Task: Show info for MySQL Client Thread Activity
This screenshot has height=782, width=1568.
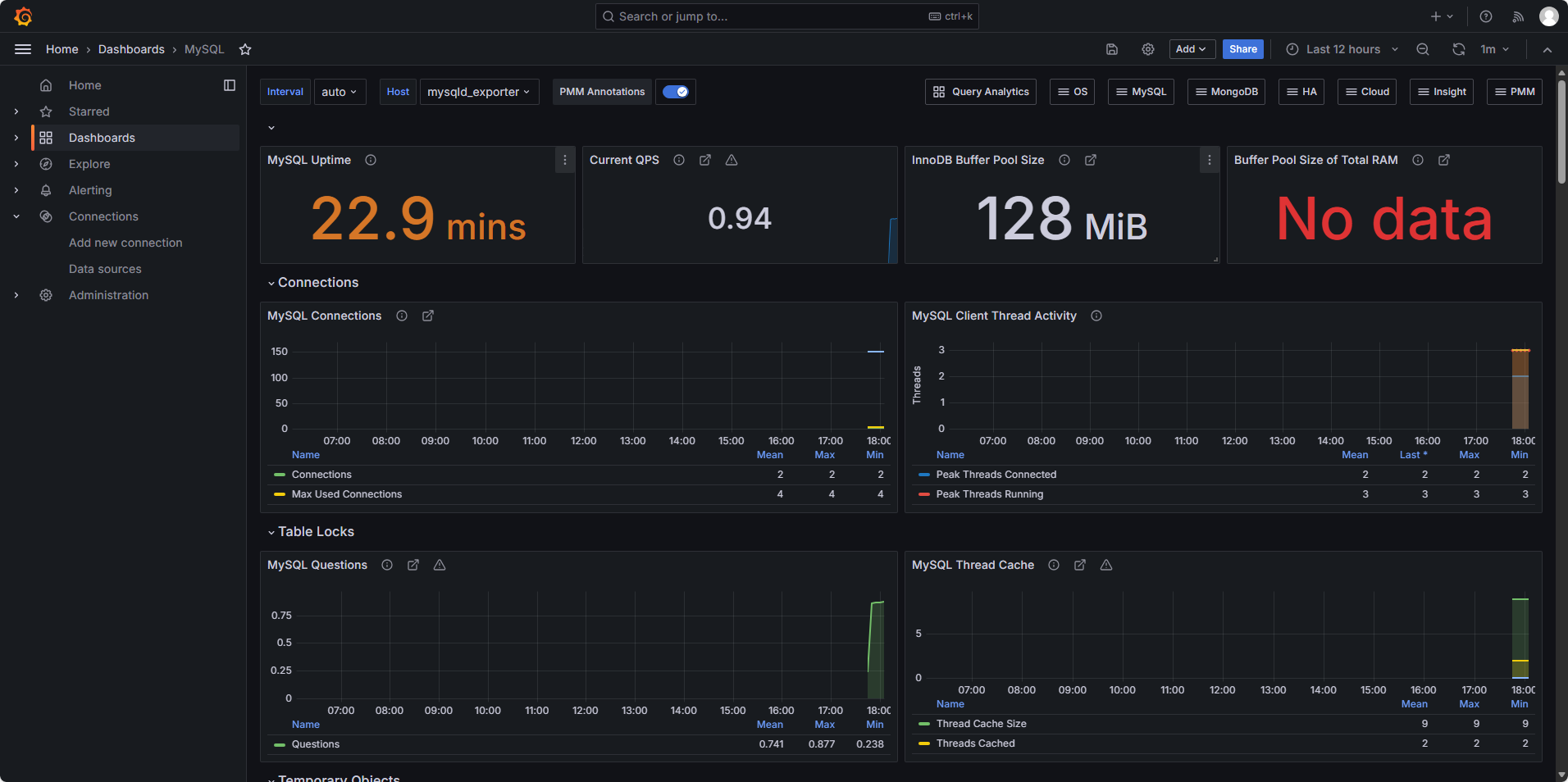Action: pos(1096,316)
